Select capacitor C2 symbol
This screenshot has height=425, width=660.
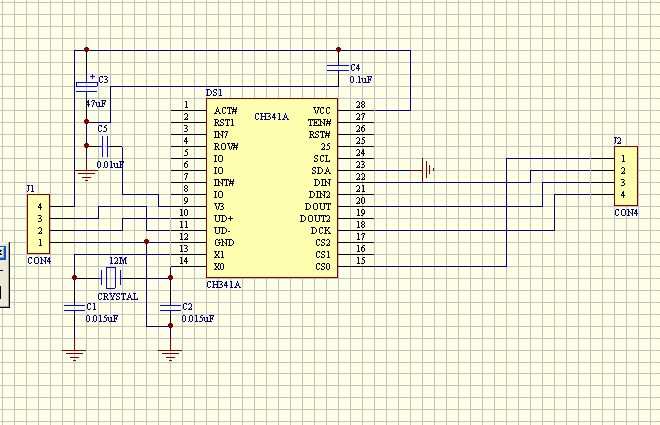coord(170,308)
